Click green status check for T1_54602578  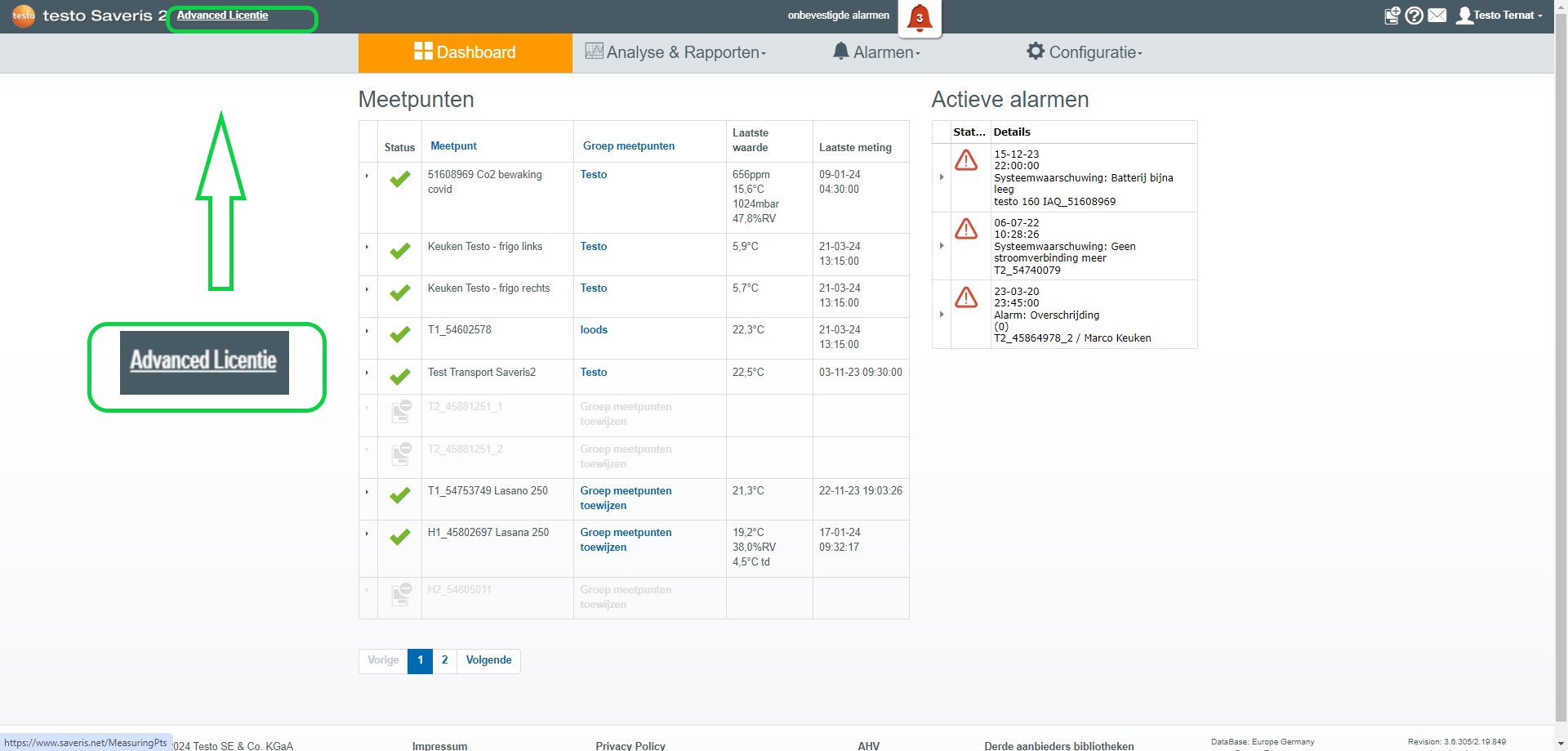click(x=400, y=334)
